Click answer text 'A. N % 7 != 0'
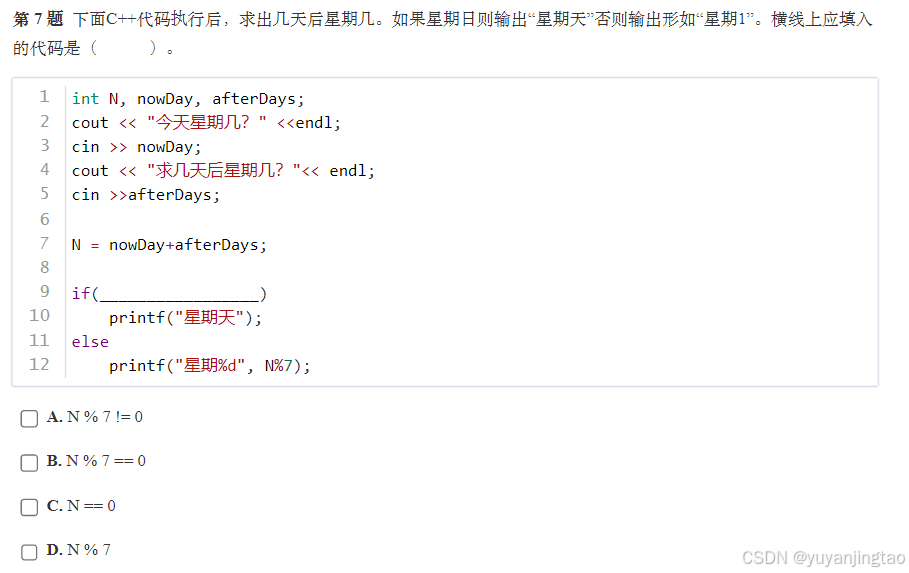 pos(94,417)
